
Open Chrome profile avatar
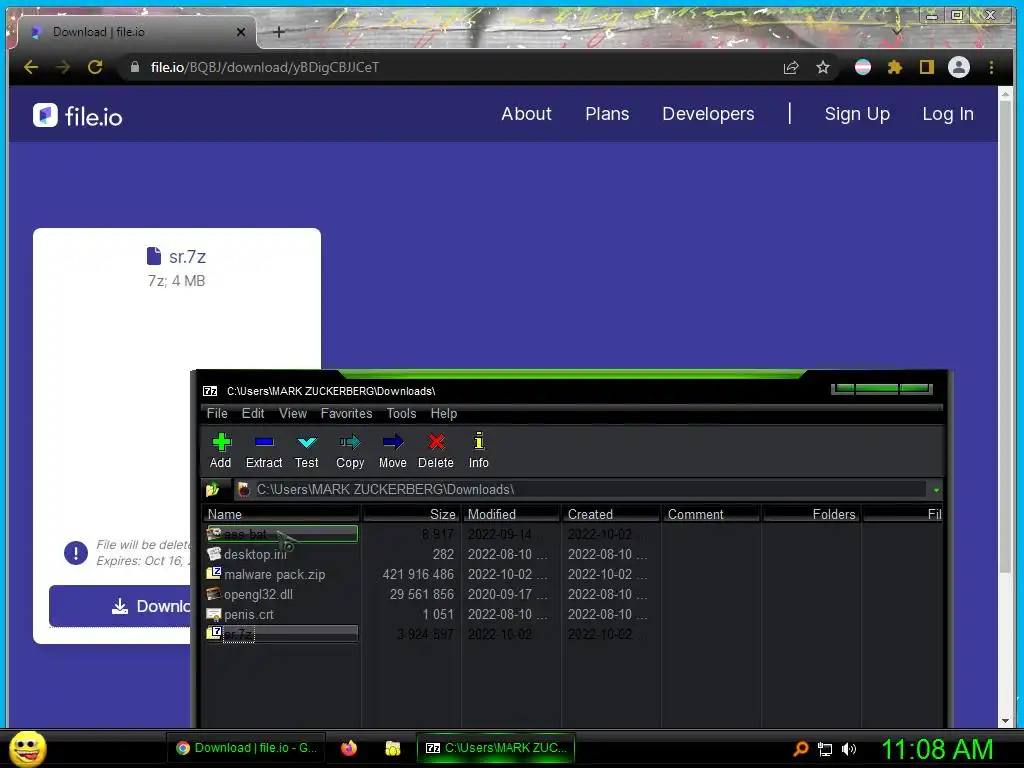coord(959,67)
